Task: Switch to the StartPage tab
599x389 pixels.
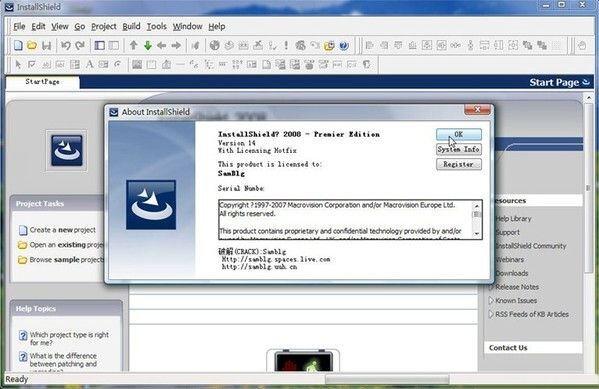Action: [42, 82]
